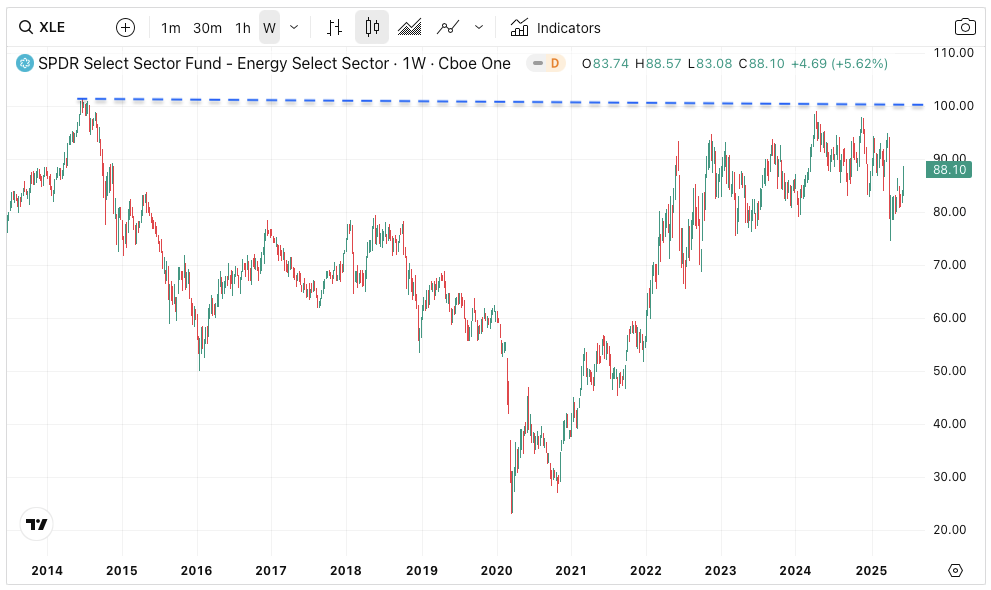Switch to the 1h interval
The width and height of the screenshot is (991, 590).
click(x=243, y=28)
